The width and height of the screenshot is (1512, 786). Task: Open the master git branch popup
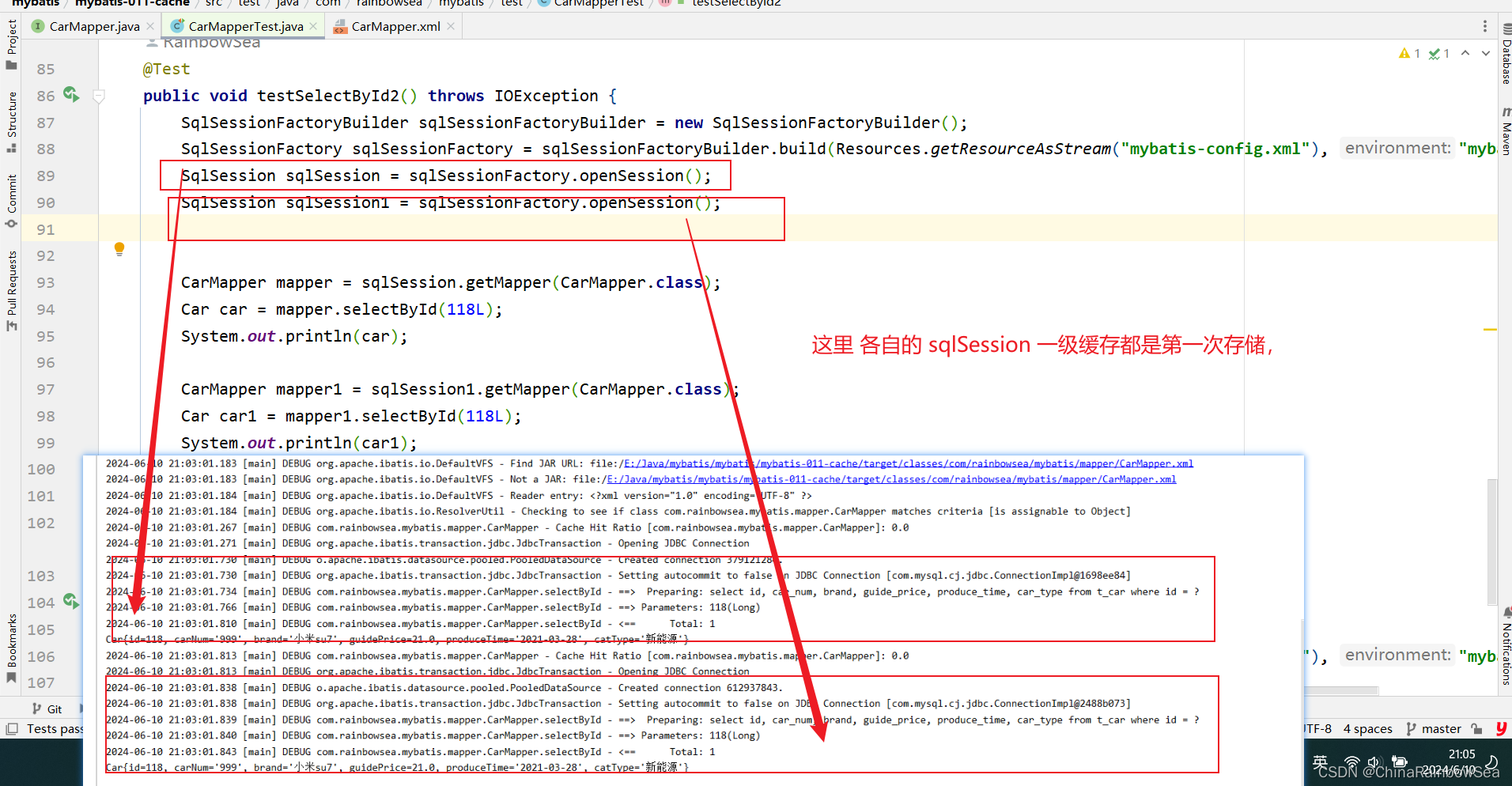click(x=1434, y=729)
